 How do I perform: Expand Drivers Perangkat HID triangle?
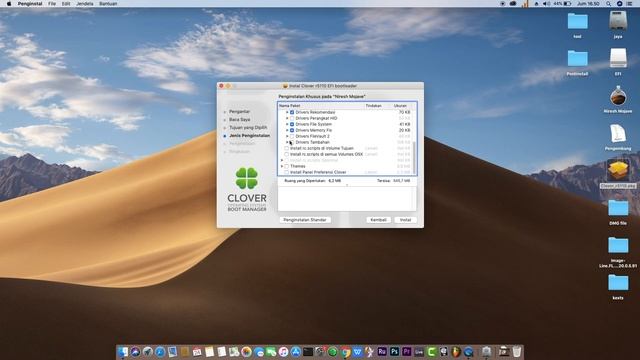pyautogui.click(x=287, y=118)
